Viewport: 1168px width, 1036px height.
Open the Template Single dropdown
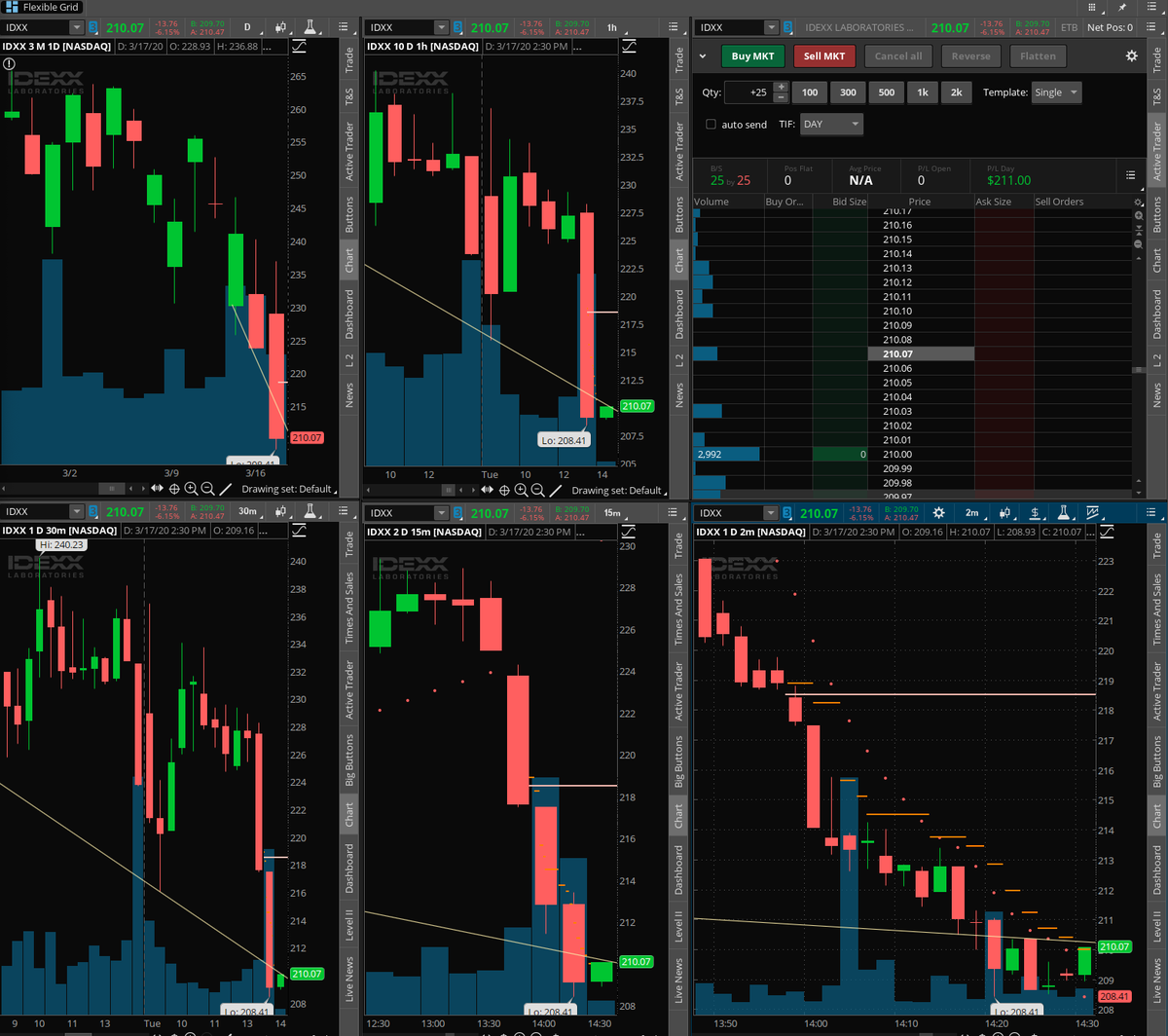[x=1058, y=92]
